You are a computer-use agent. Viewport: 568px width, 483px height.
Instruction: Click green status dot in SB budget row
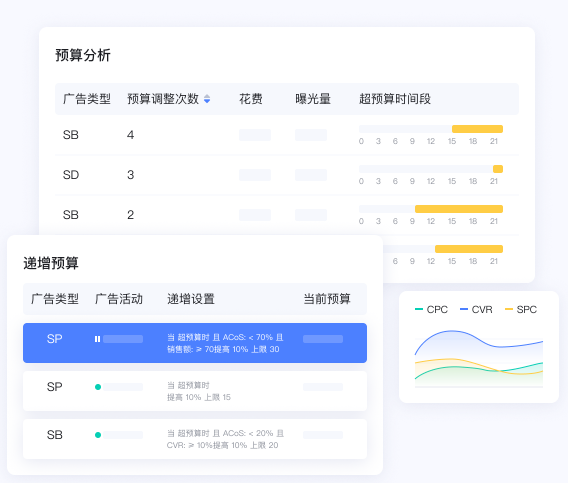98,435
